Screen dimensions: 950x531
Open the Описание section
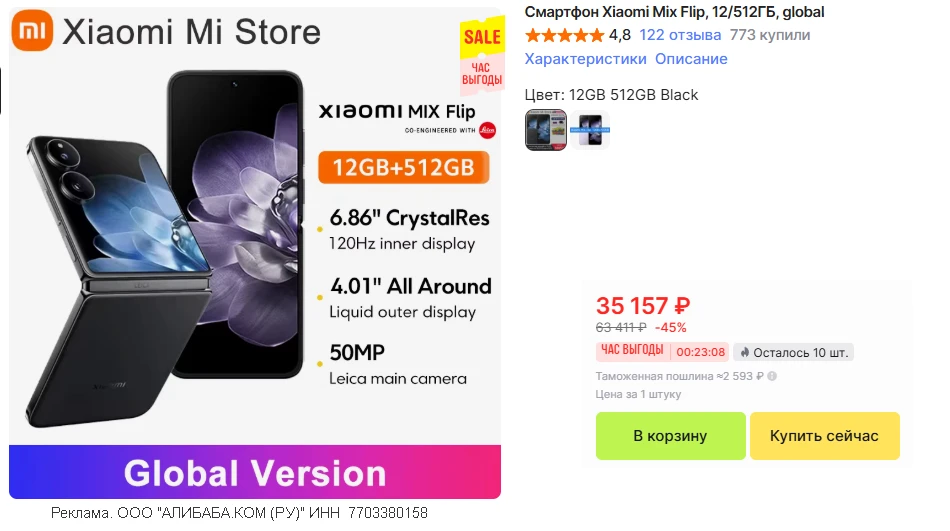(x=691, y=59)
